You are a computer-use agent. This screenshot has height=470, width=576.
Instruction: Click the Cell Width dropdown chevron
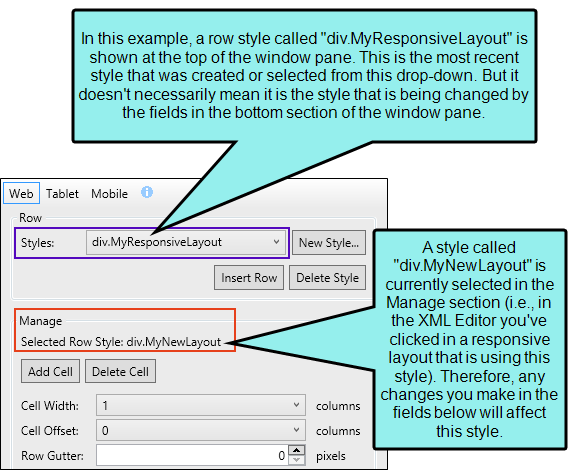[296, 405]
